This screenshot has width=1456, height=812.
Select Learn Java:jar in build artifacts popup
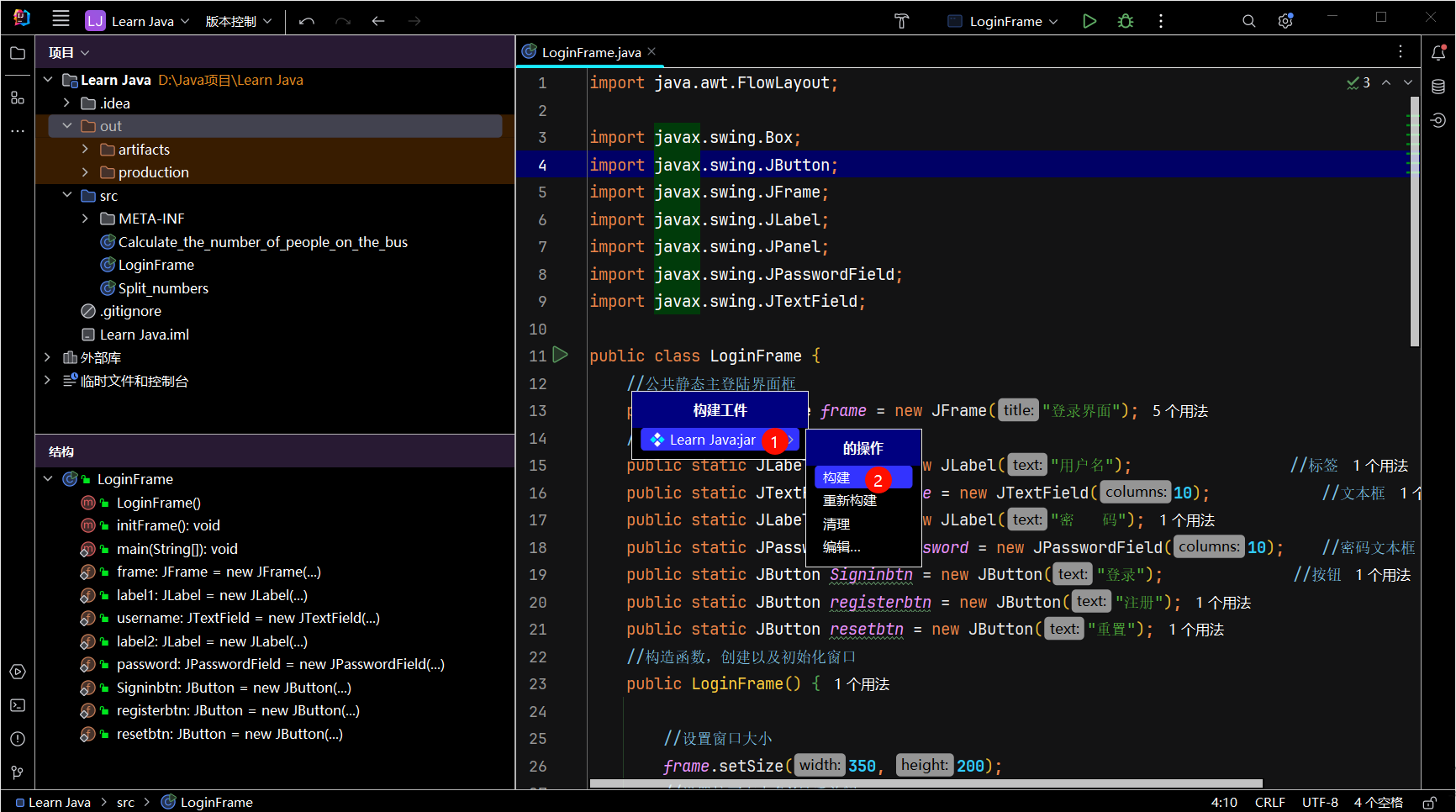(x=720, y=440)
